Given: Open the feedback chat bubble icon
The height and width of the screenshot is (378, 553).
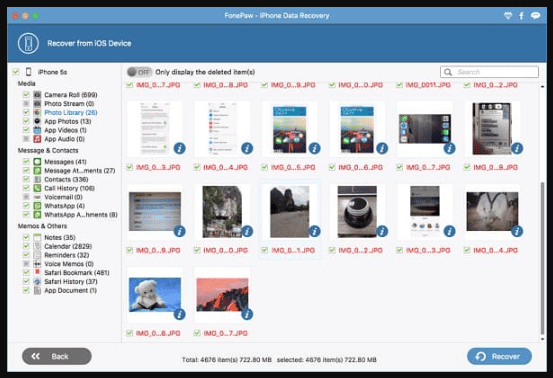Looking at the screenshot, I should pos(535,16).
